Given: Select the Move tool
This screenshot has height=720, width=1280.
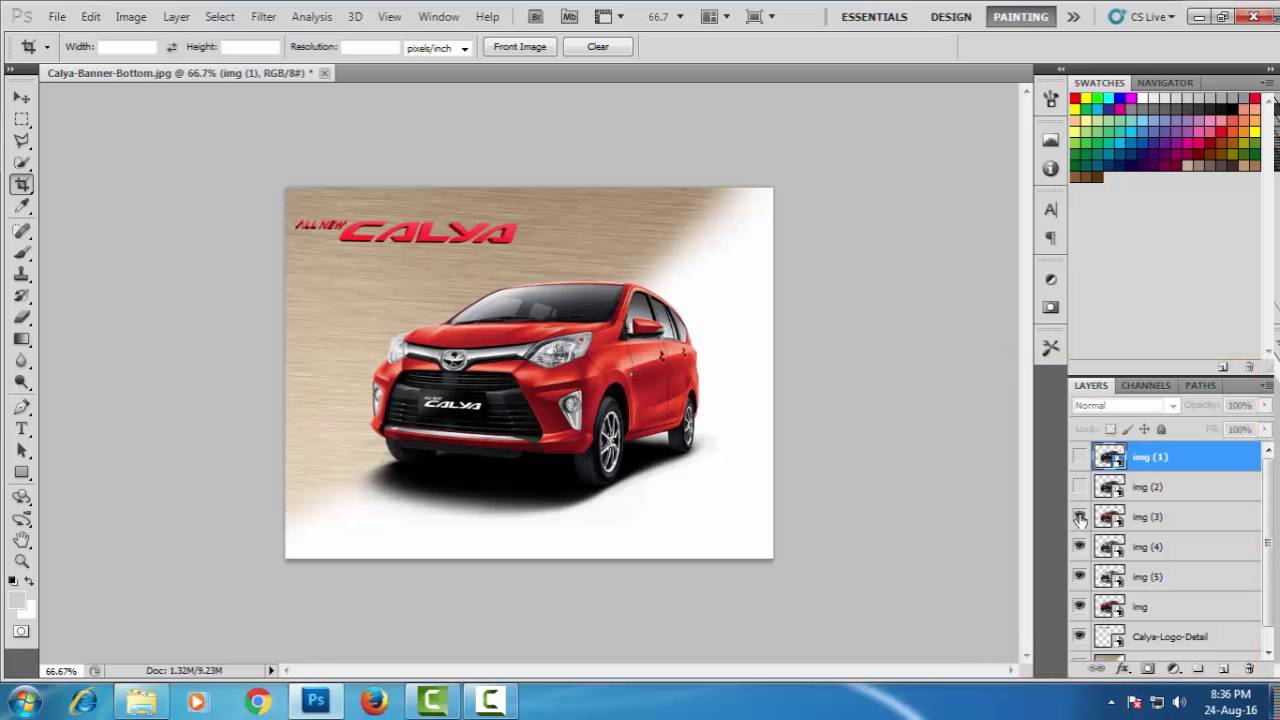Looking at the screenshot, I should (x=22, y=97).
